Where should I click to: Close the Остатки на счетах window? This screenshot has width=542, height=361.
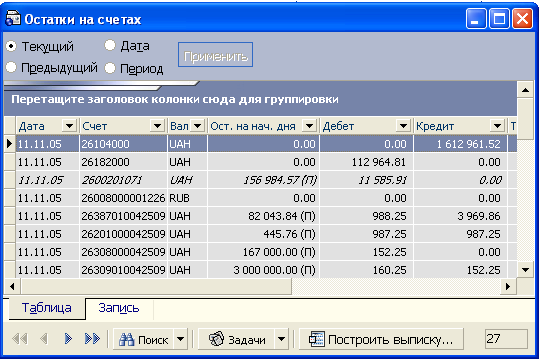point(522,18)
